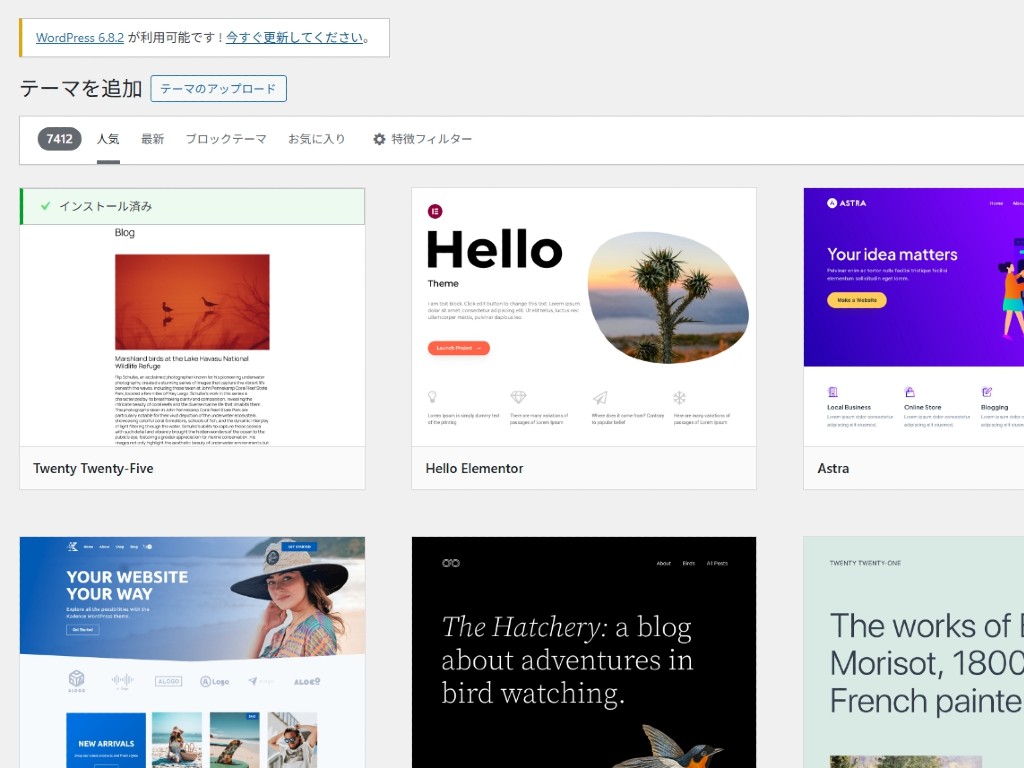1024x768 pixels.
Task: Open the WordPress 6.8.2 link
Action: tap(80, 38)
